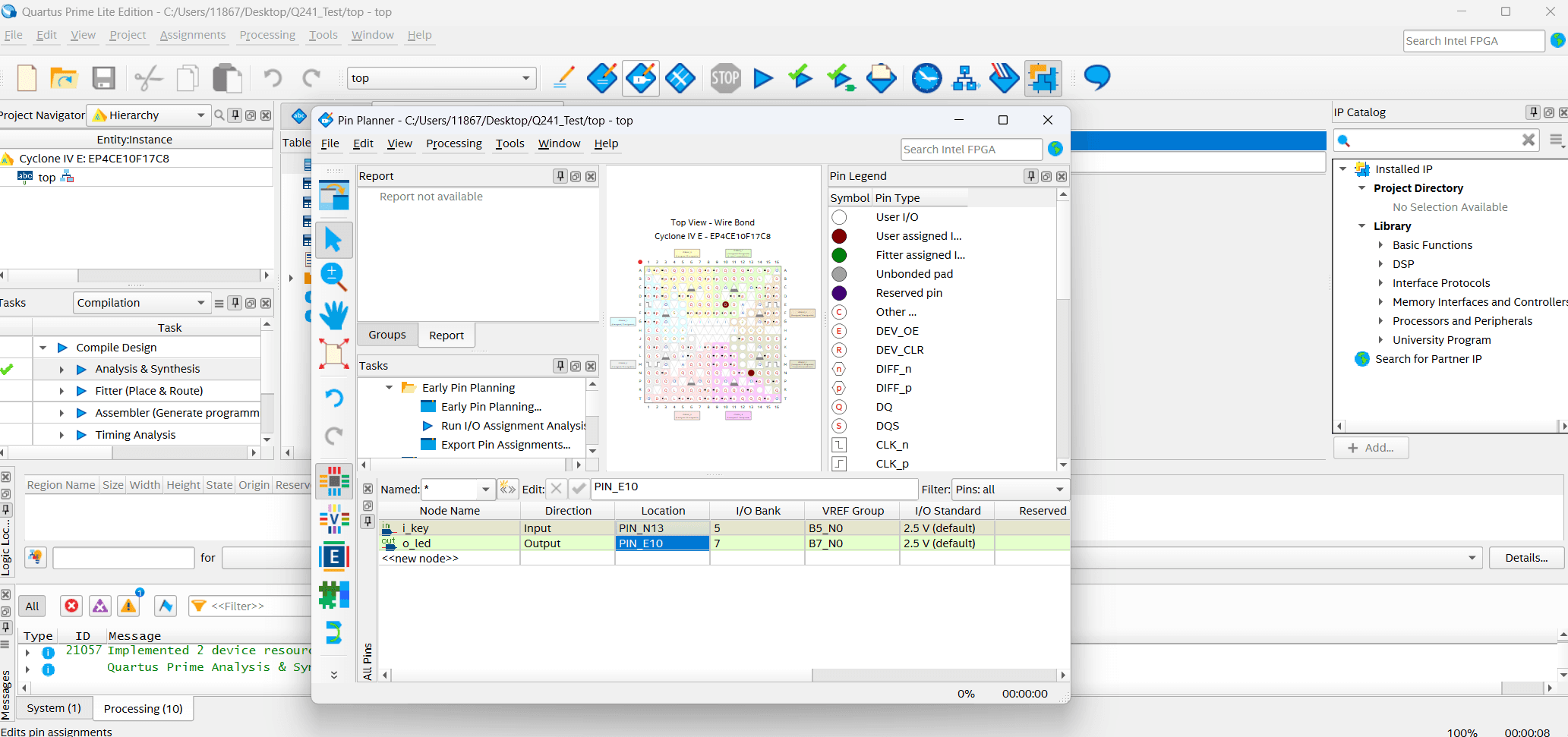Click the fit-to-window icon in Pin Planner

coord(333,354)
